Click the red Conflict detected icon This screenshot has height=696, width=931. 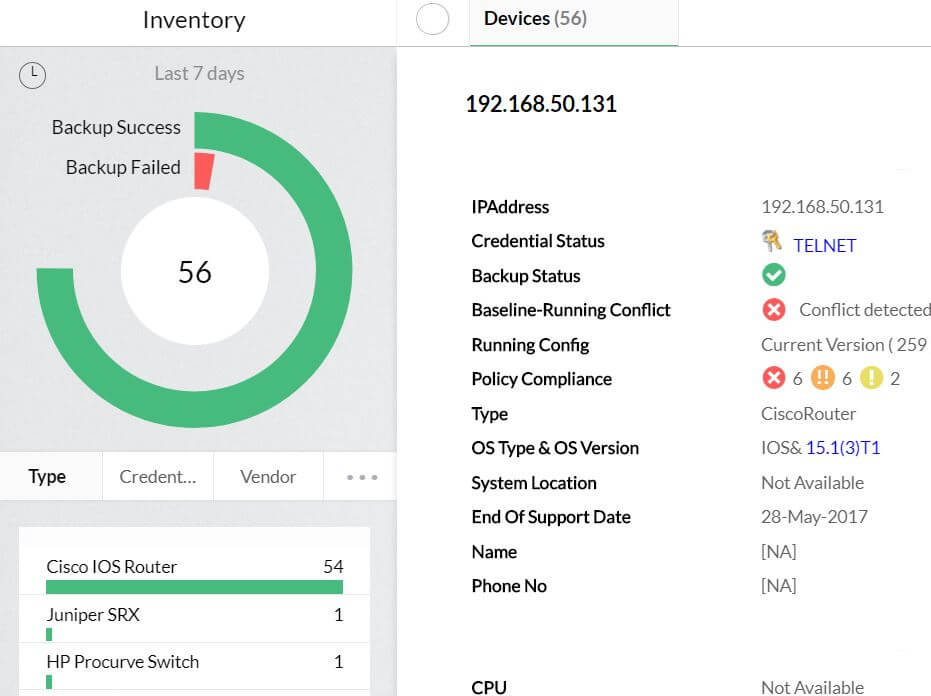click(773, 310)
